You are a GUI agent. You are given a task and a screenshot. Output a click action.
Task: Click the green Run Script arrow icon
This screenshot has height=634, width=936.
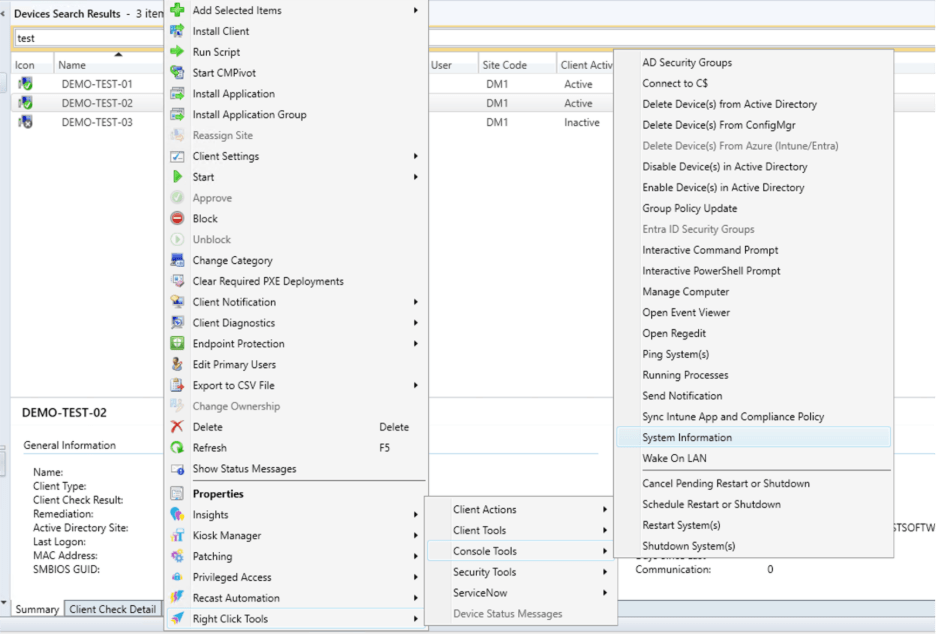click(x=177, y=52)
